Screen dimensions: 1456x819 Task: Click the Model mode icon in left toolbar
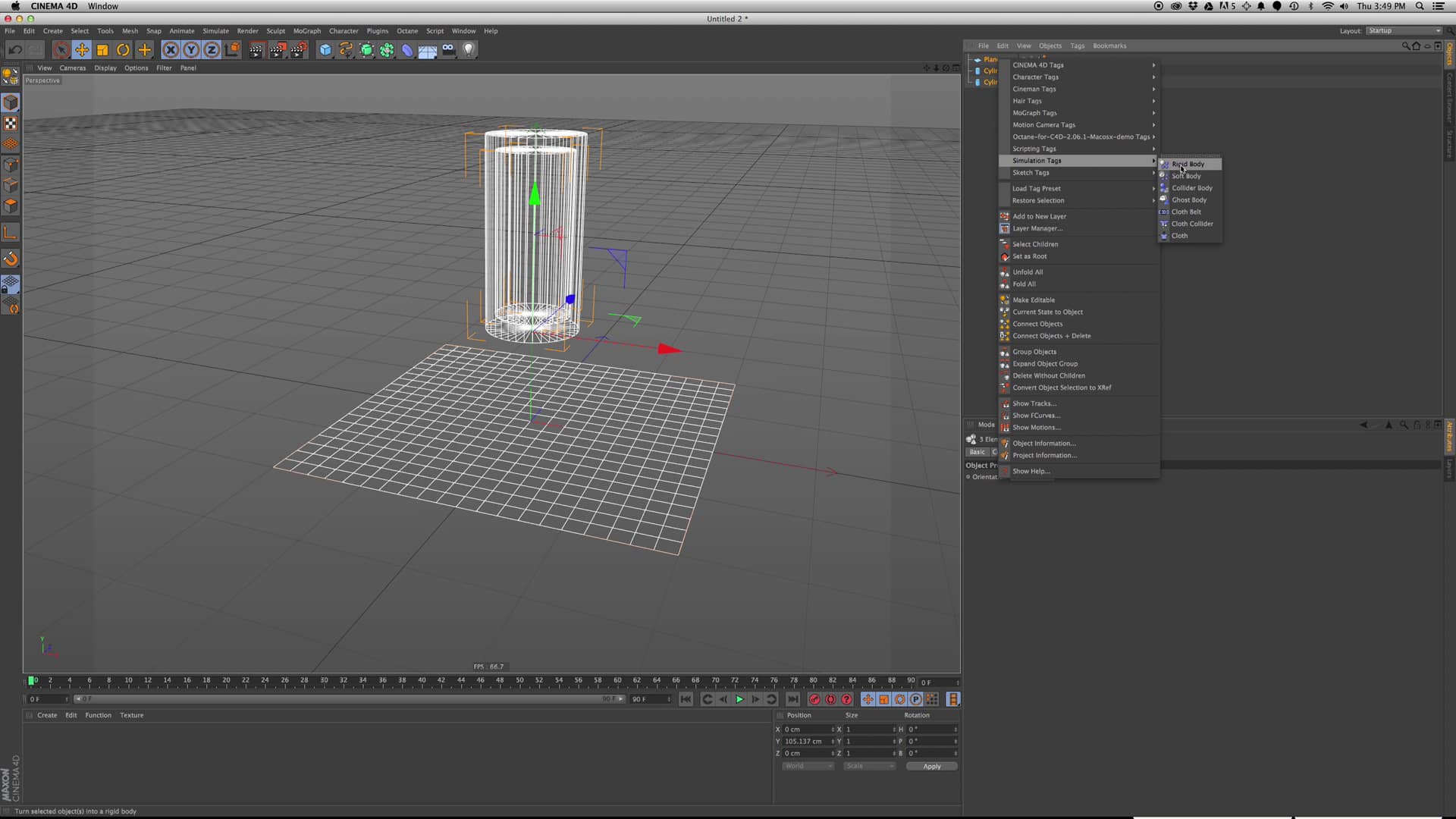pyautogui.click(x=11, y=102)
